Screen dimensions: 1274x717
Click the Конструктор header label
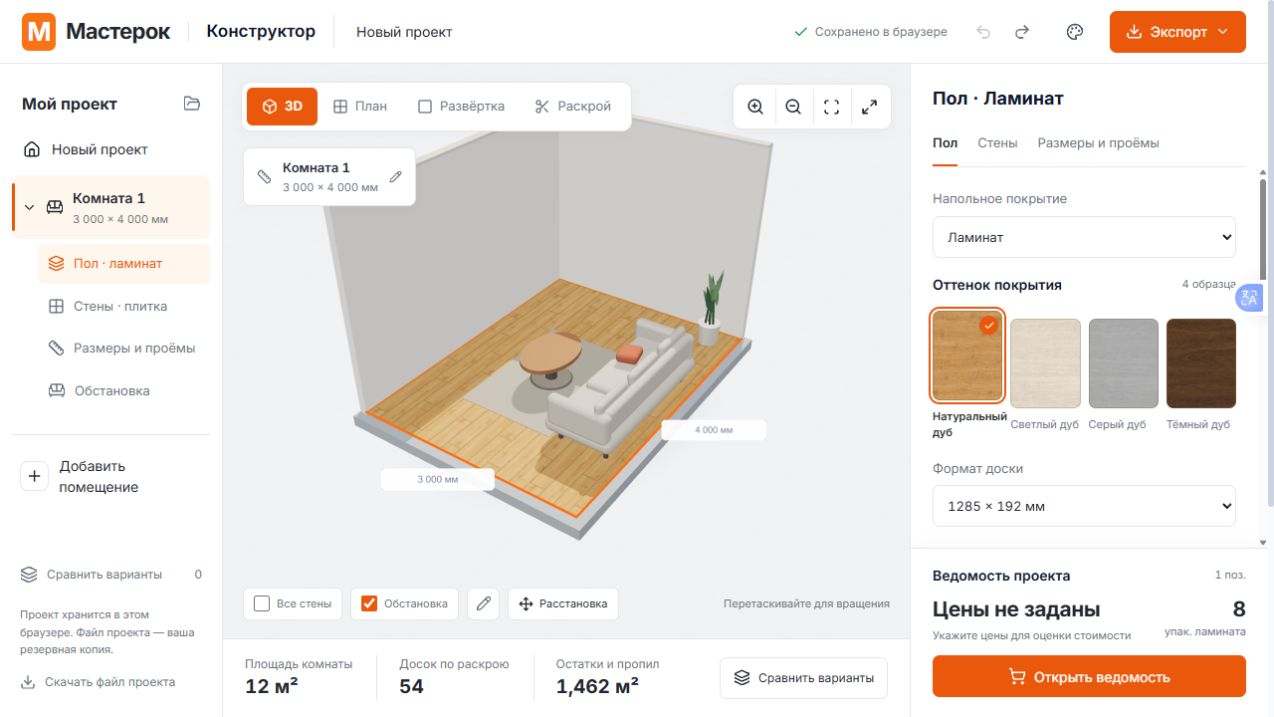261,31
